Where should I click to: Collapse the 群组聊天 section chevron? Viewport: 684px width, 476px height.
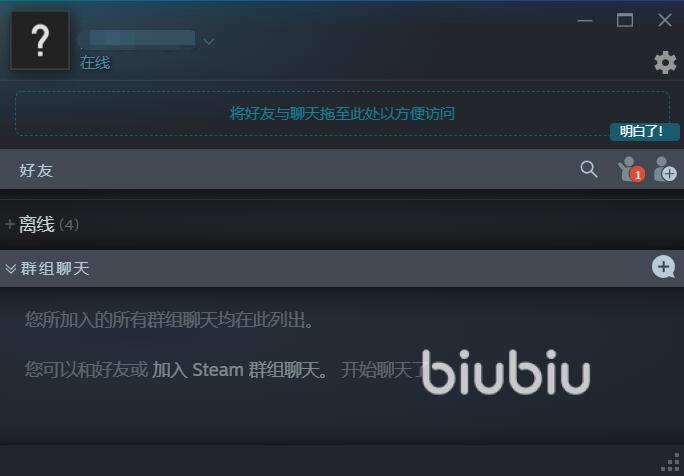pos(10,268)
